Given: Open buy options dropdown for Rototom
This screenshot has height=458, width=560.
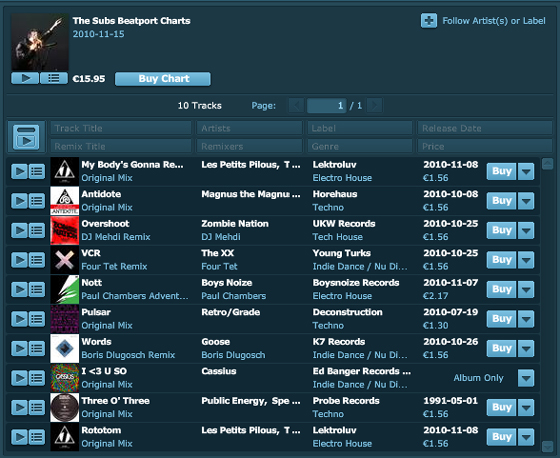Looking at the screenshot, I should click(x=526, y=437).
